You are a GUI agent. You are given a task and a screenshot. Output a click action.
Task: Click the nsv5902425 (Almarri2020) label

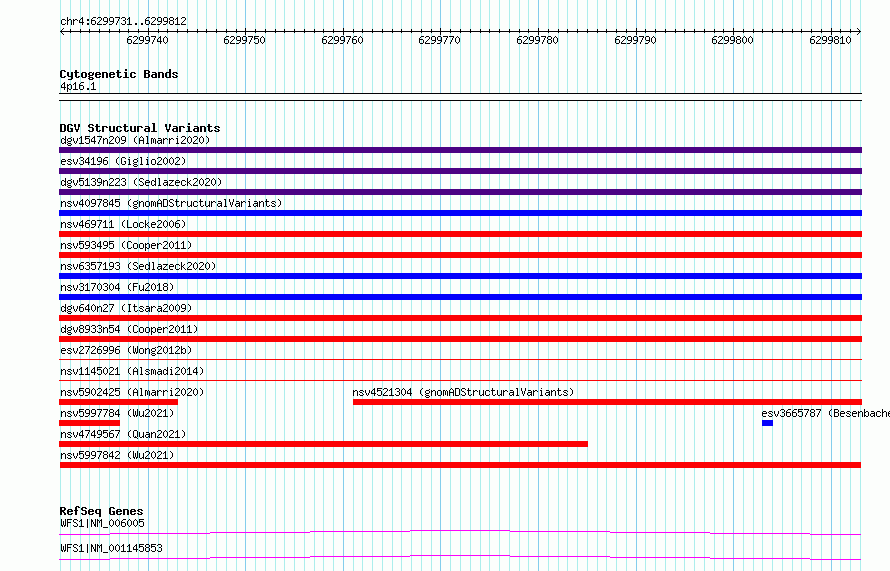pos(132,392)
